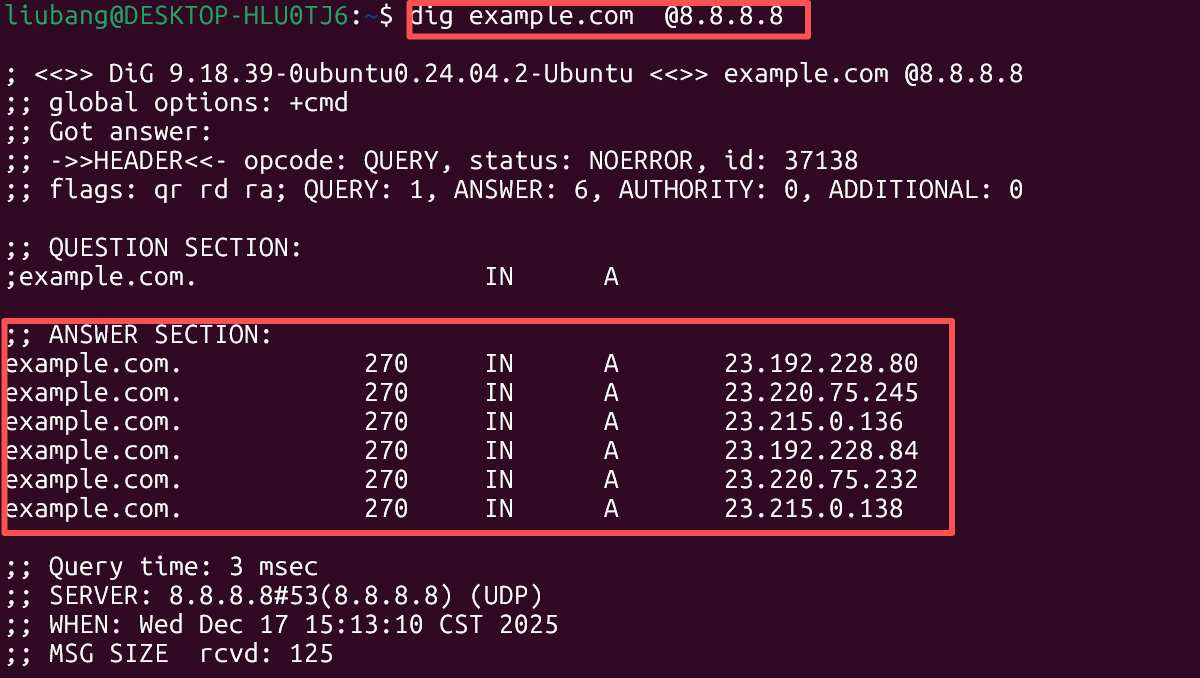Click IP address 23.192.228.84
The height and width of the screenshot is (678, 1200).
tap(821, 451)
